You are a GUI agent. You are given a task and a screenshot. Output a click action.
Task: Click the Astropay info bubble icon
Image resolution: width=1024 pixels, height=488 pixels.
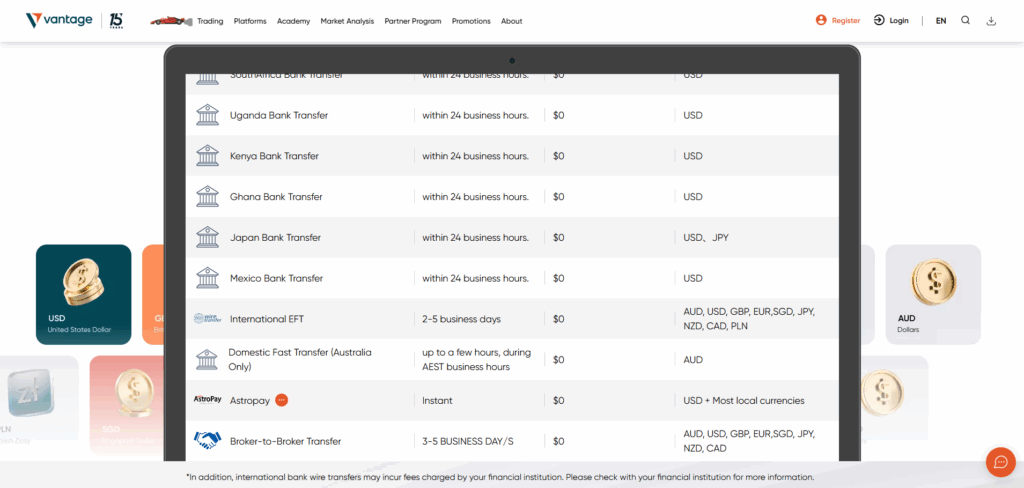pos(281,400)
